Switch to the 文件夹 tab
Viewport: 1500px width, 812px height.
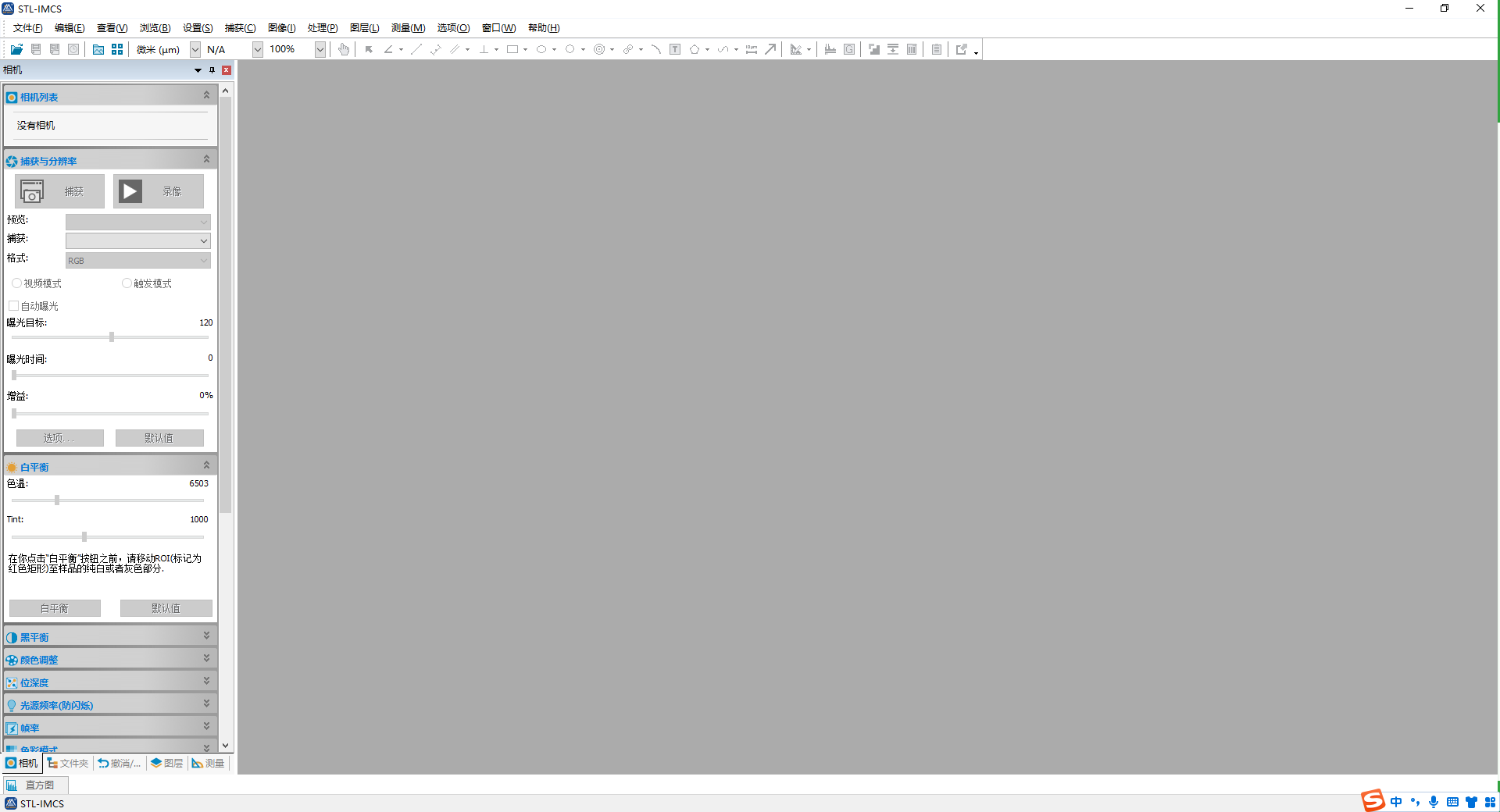pyautogui.click(x=68, y=763)
